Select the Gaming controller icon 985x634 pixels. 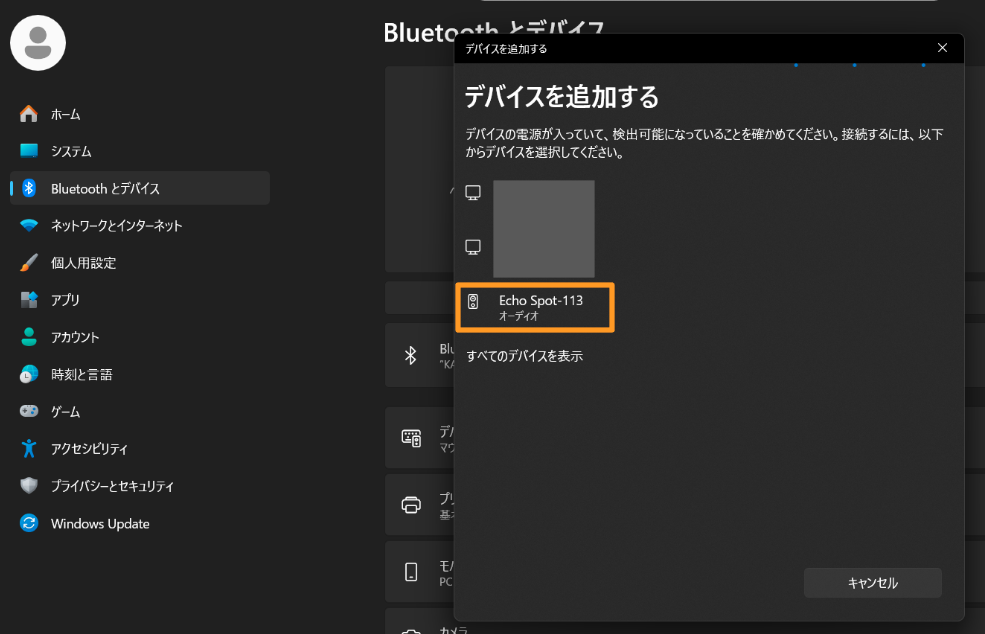pyautogui.click(x=29, y=411)
